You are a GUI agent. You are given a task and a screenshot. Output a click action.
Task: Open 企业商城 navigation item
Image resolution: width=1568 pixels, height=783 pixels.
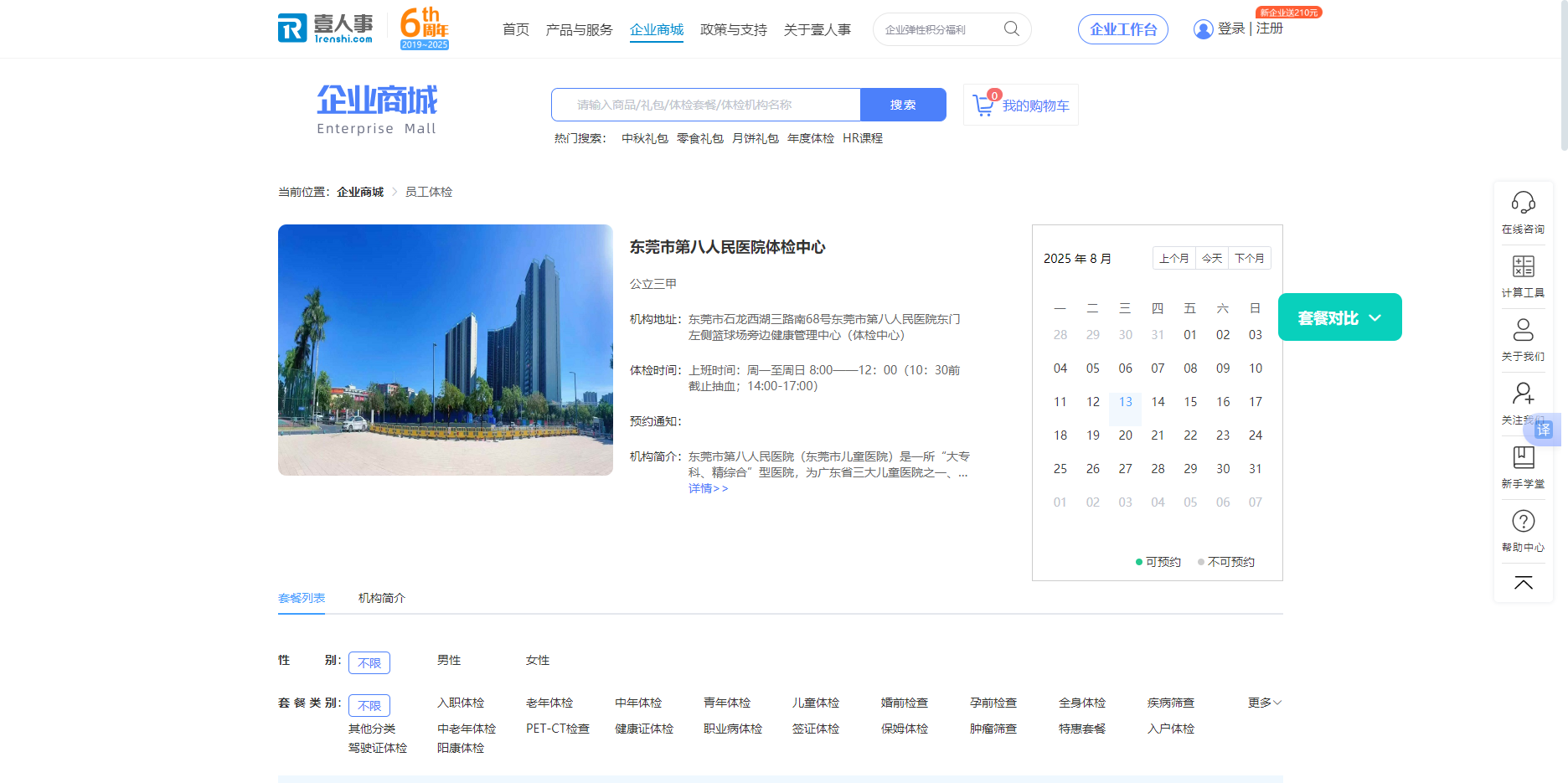click(x=657, y=29)
